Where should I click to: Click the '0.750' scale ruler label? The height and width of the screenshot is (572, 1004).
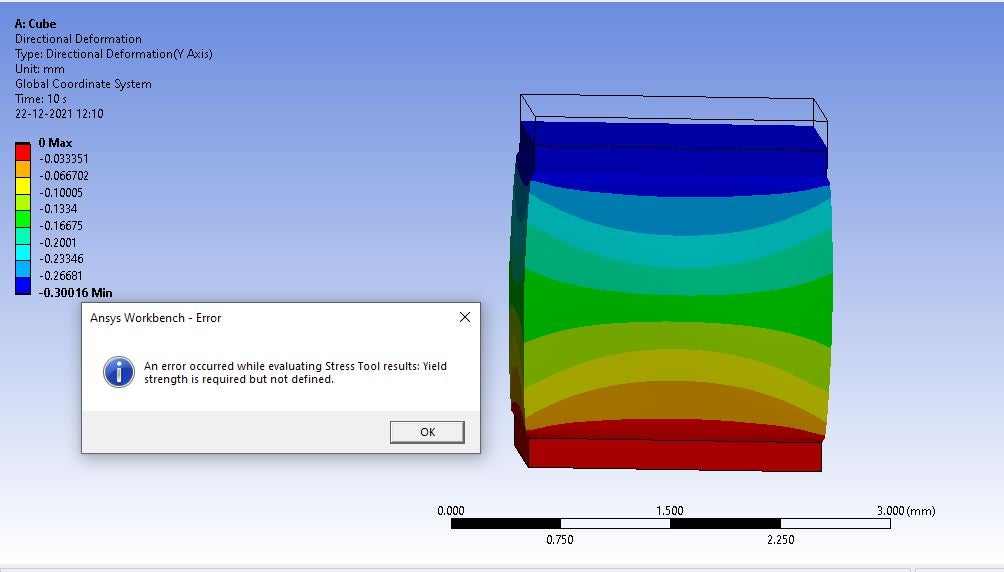click(560, 540)
